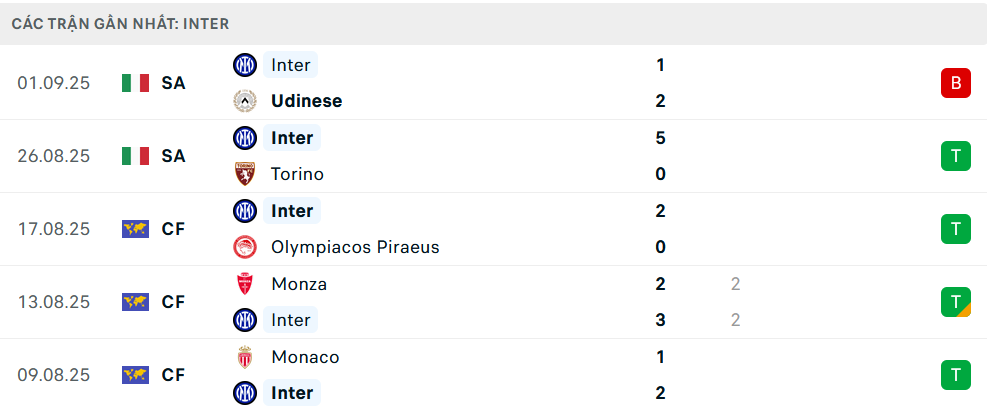This screenshot has height=408, width=987.
Task: Click the 09.08.25 match date
Action: (54, 375)
